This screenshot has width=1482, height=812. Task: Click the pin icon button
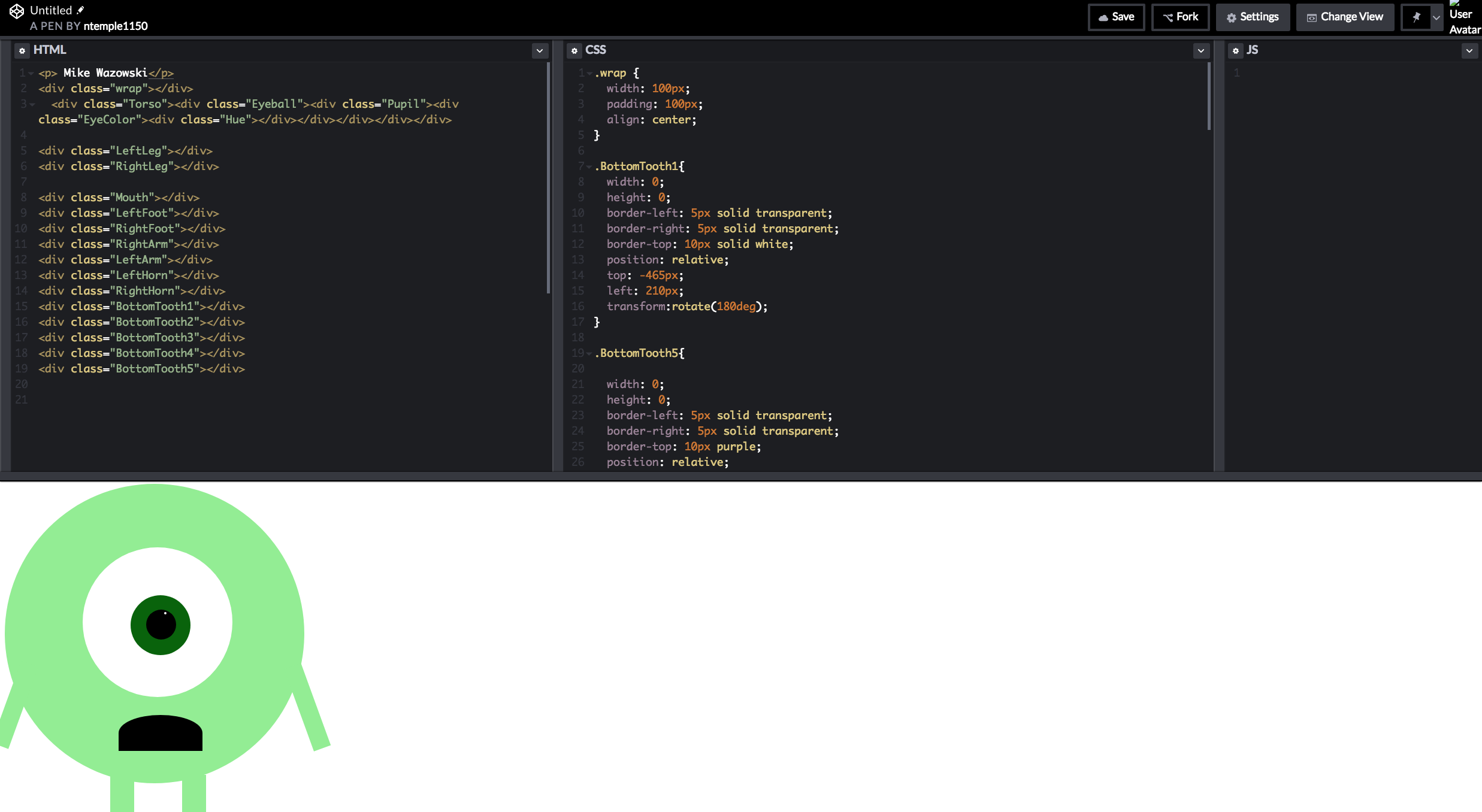[1416, 17]
